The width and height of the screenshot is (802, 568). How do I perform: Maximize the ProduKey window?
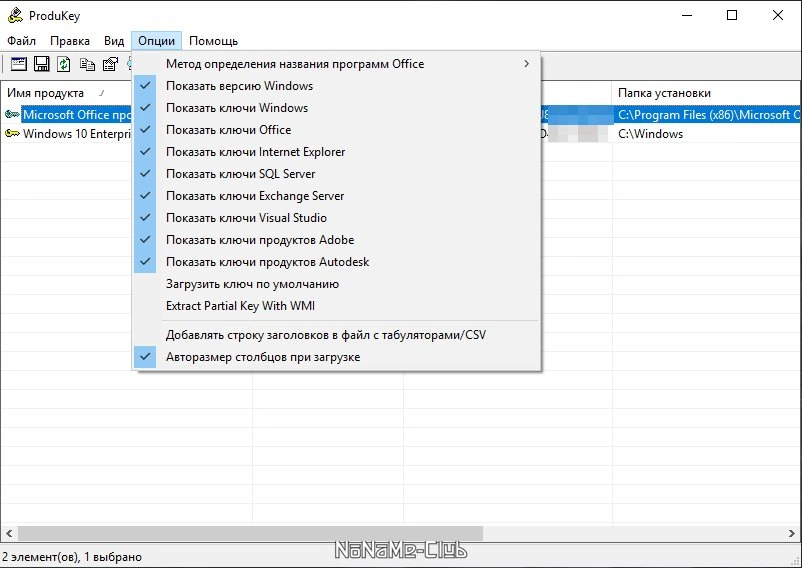(x=732, y=15)
